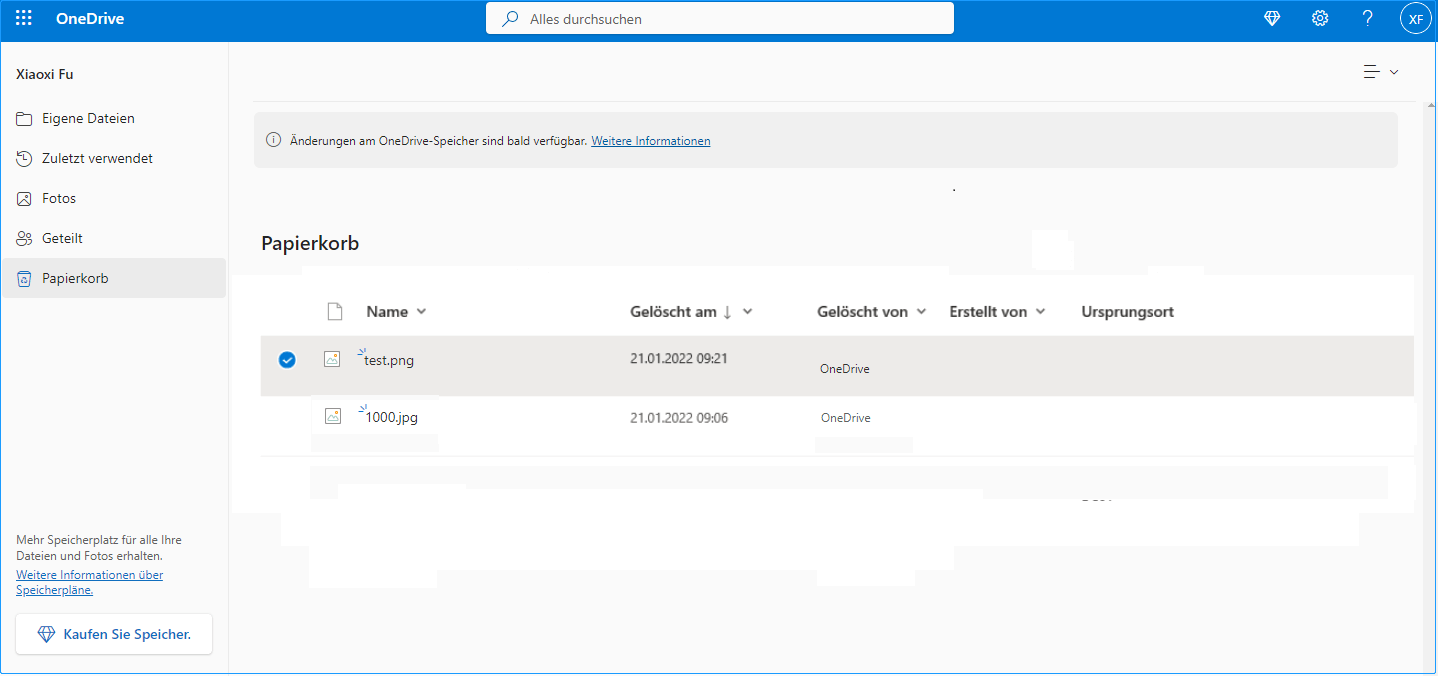Click the info icon in the notification banner
Screen dimensions: 1438x676
coord(273,141)
